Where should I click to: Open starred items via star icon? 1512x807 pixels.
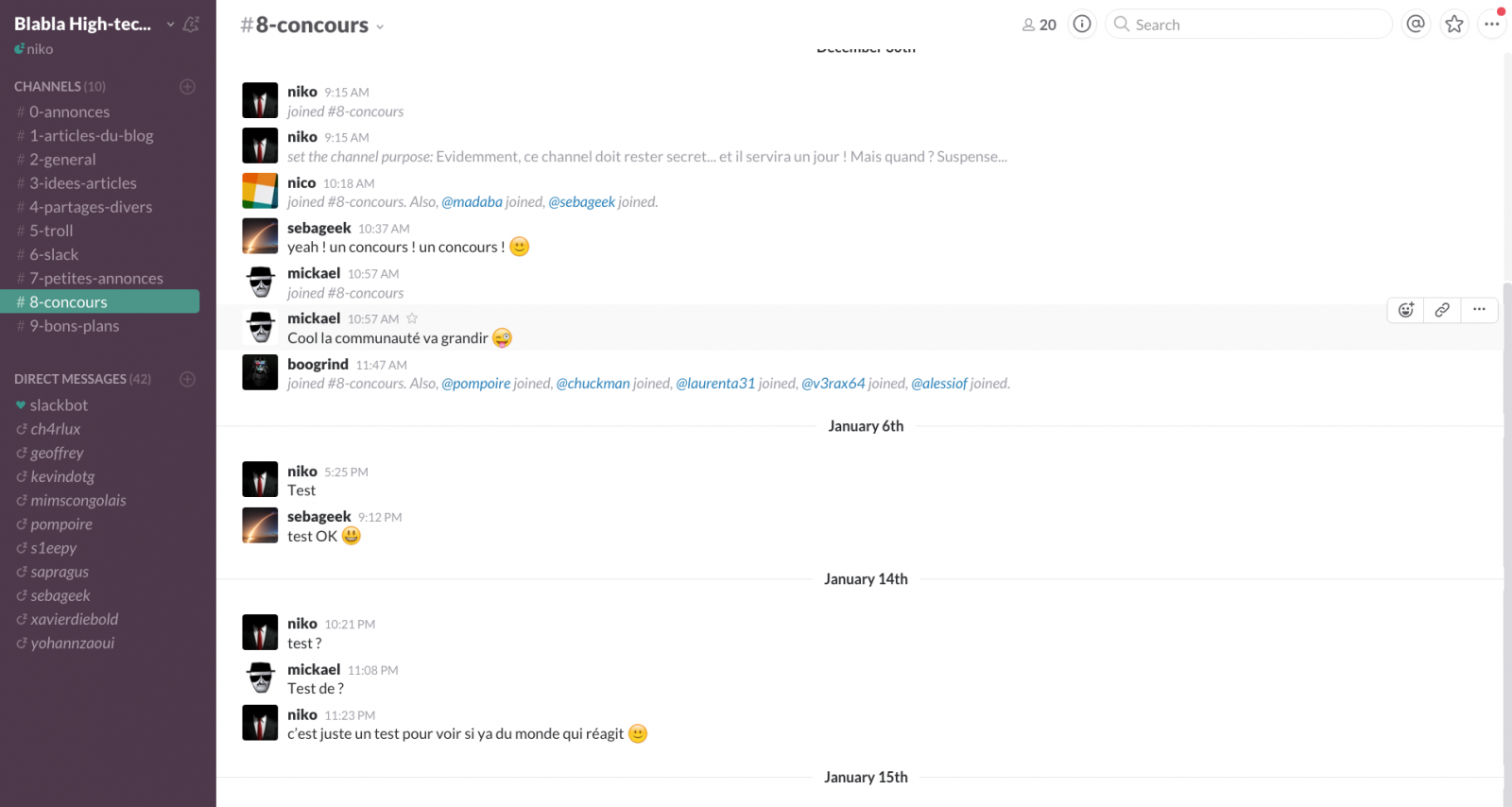click(1454, 24)
